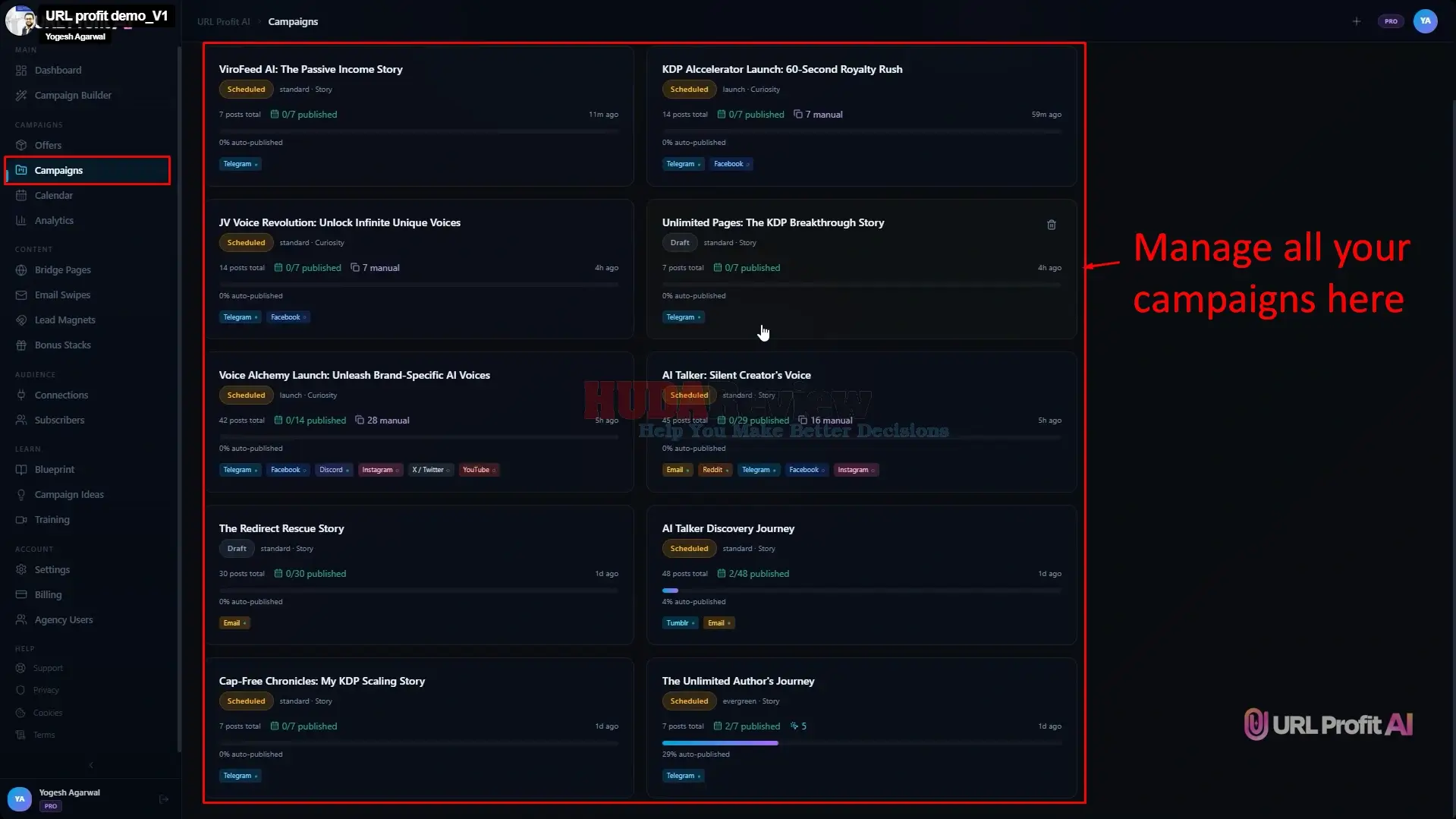The image size is (1456, 819).
Task: Open the Connections plug icon
Action: [21, 395]
